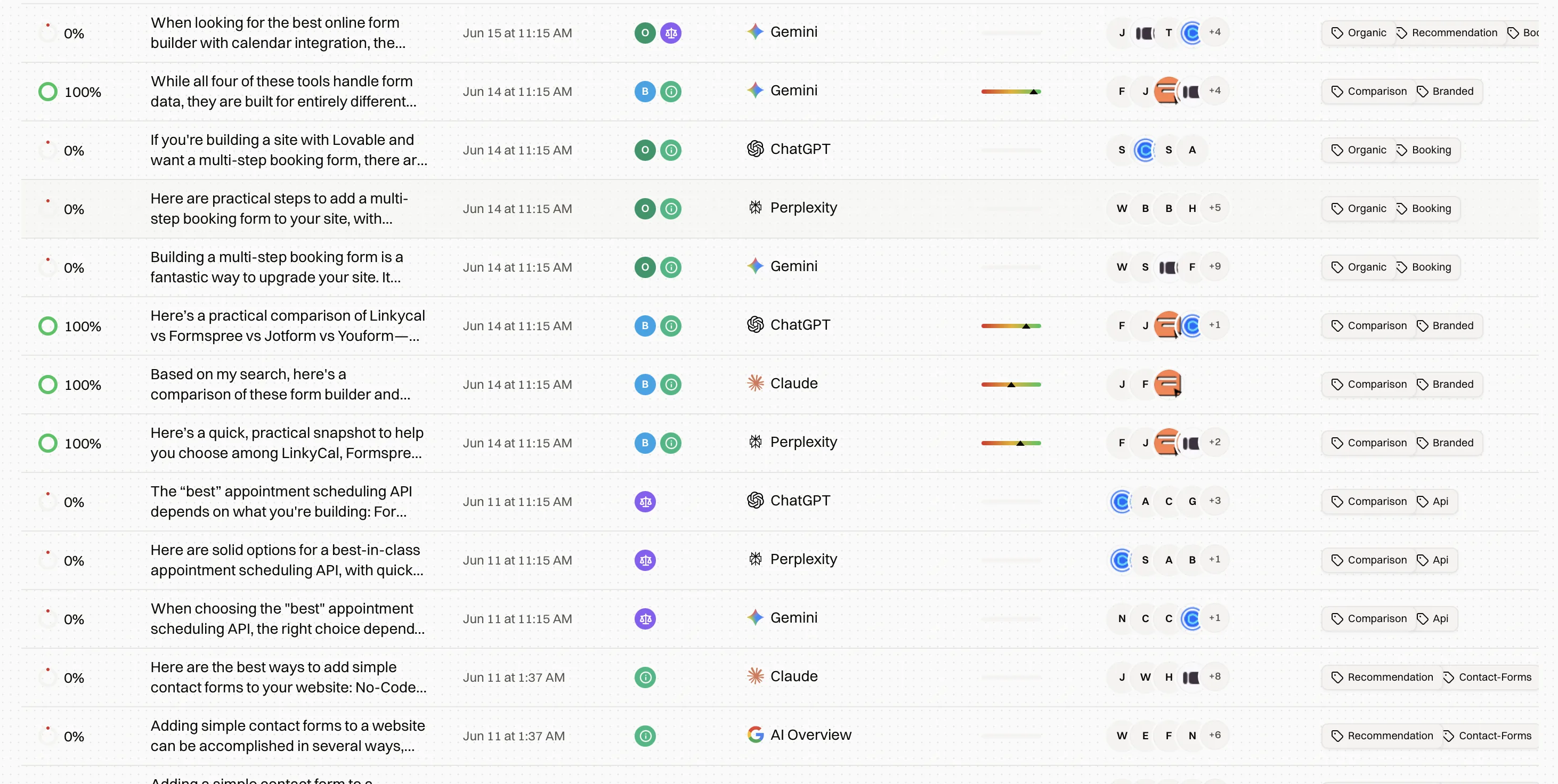Click the blue C avatar in the "Here are solid options" row
This screenshot has height=784, width=1558.
[x=1121, y=560]
